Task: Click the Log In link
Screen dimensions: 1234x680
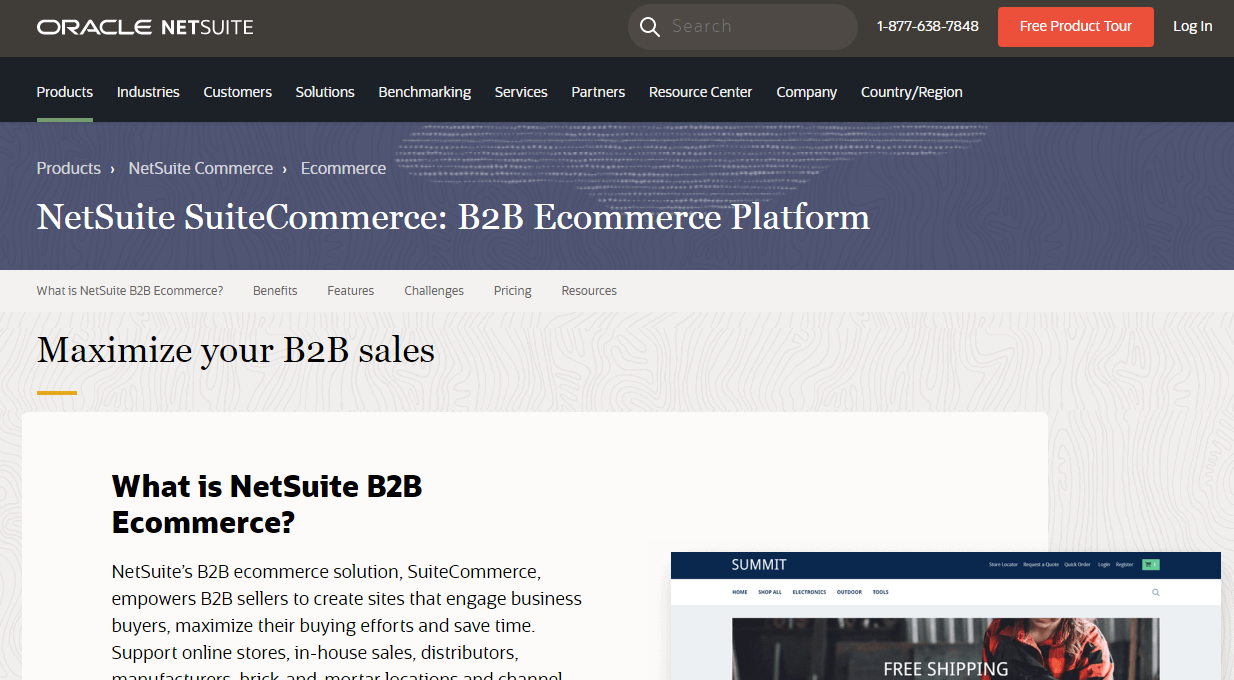Action: [1192, 26]
